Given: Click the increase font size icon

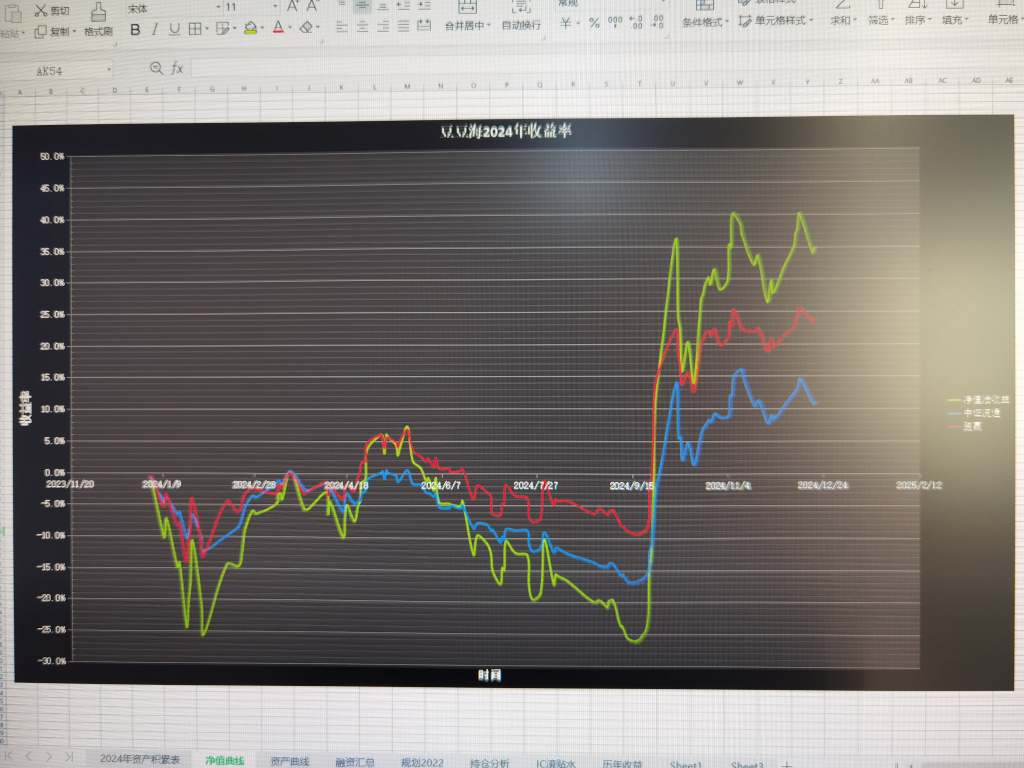Looking at the screenshot, I should pyautogui.click(x=293, y=7).
